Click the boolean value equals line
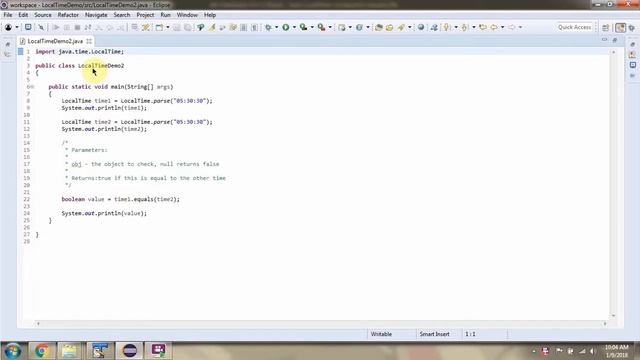Image resolution: width=640 pixels, height=360 pixels. point(120,200)
